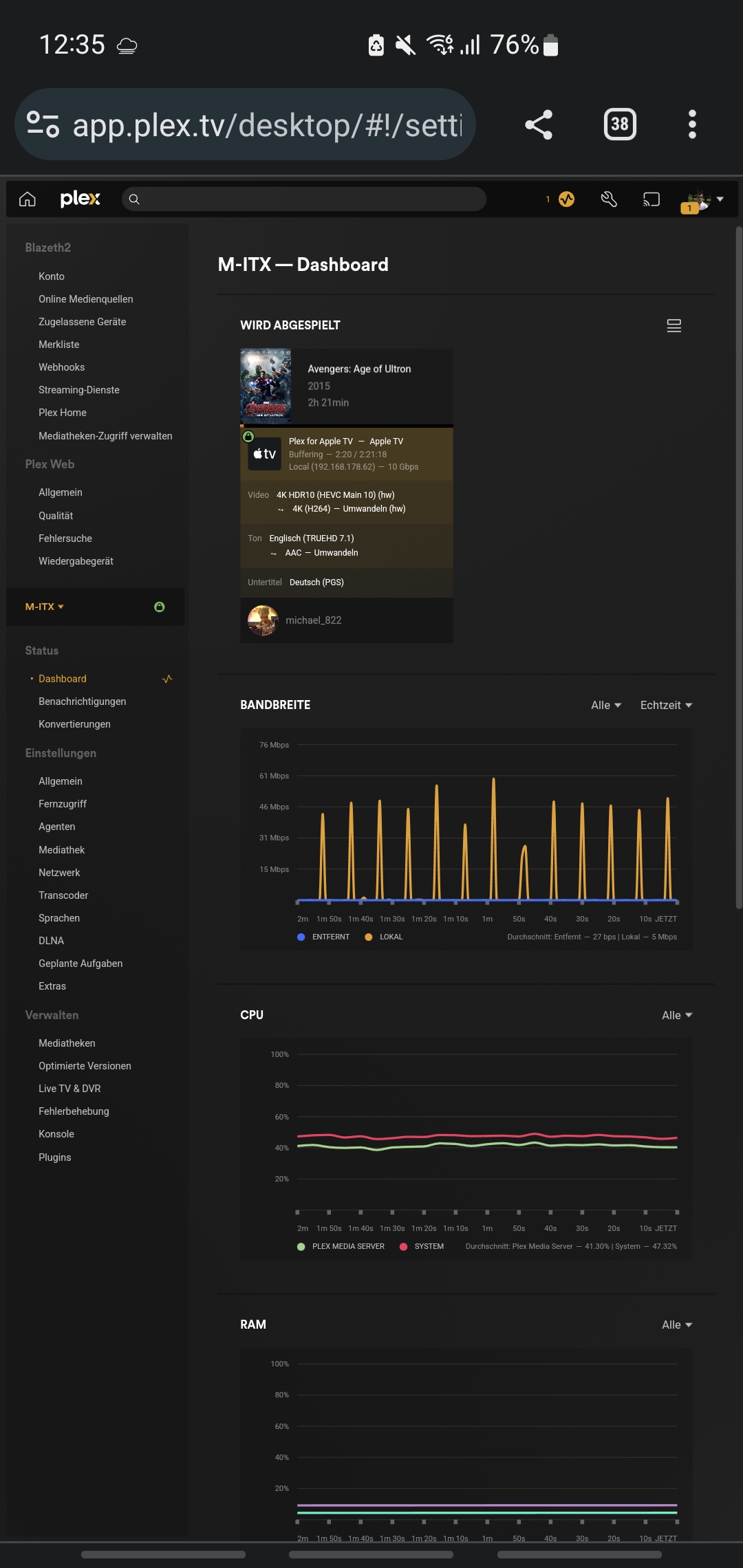
Task: Open Konsole
Action: pos(56,1134)
